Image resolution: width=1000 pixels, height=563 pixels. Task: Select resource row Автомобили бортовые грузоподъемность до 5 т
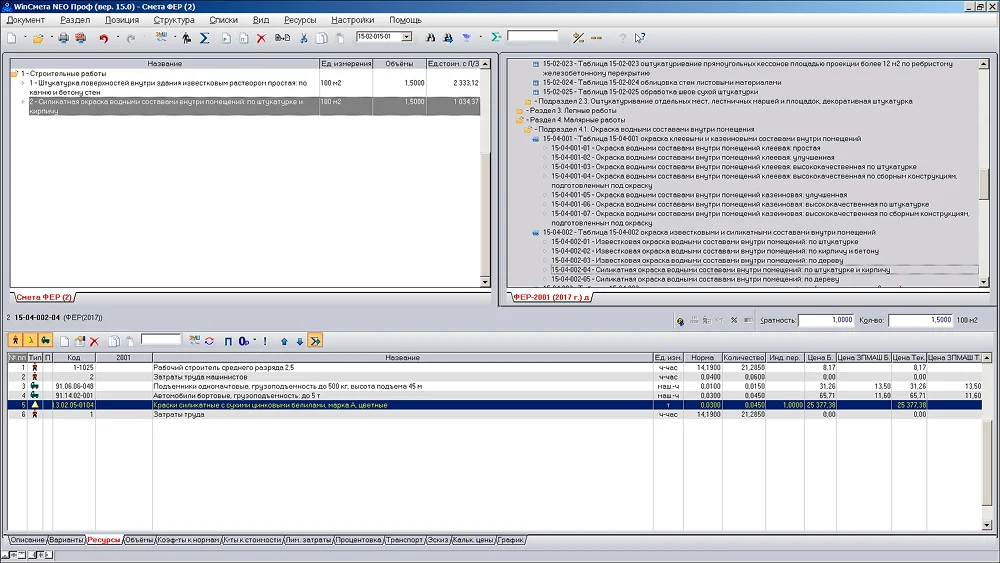coord(494,396)
